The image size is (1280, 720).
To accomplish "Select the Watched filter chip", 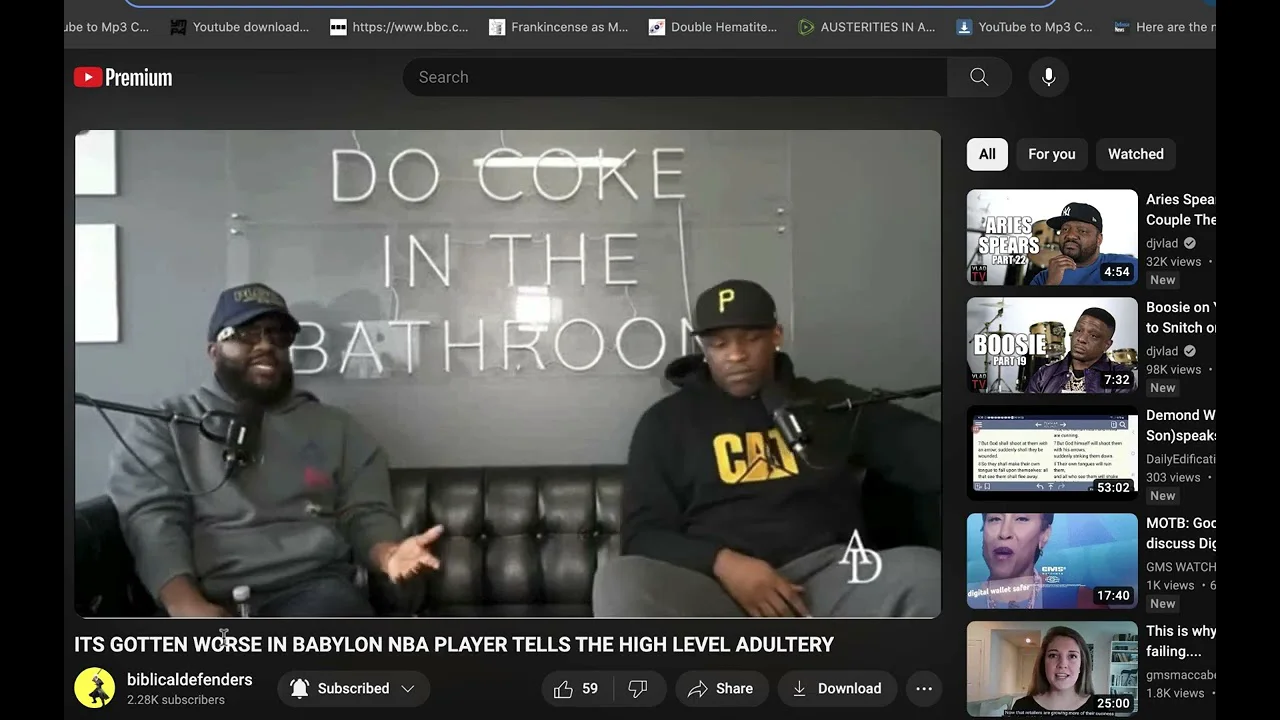I will (x=1136, y=154).
